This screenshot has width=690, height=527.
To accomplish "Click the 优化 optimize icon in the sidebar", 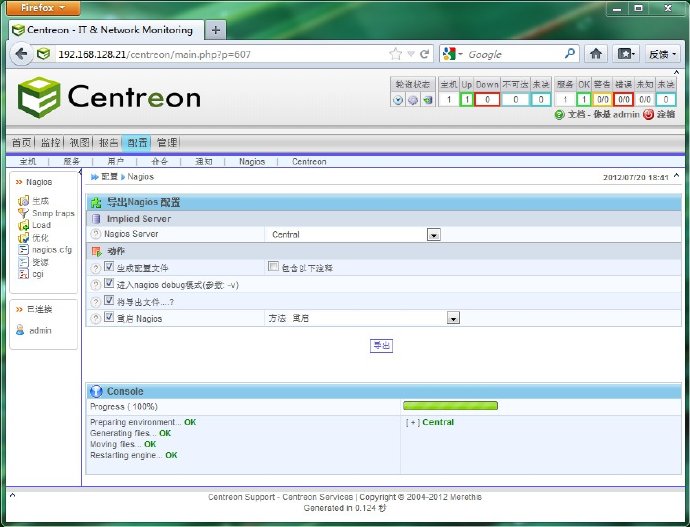I will click(23, 238).
